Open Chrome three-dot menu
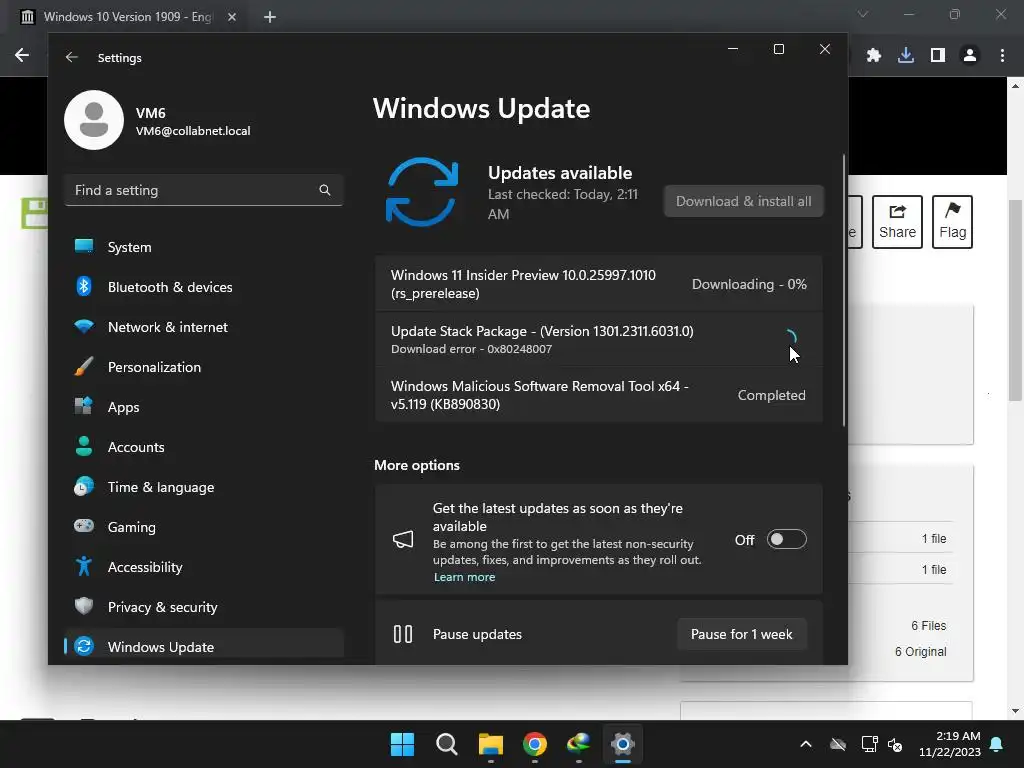 click(1002, 56)
